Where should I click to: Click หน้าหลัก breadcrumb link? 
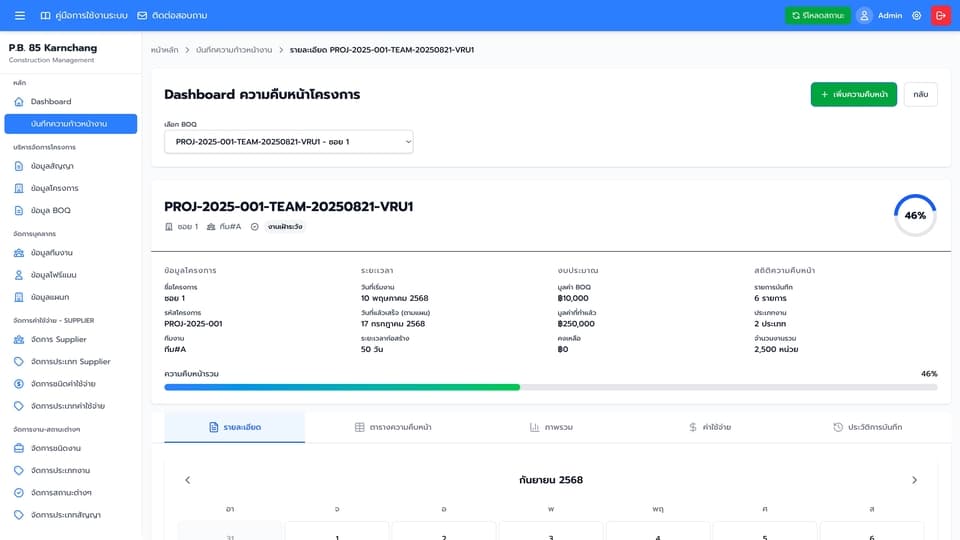pos(164,50)
